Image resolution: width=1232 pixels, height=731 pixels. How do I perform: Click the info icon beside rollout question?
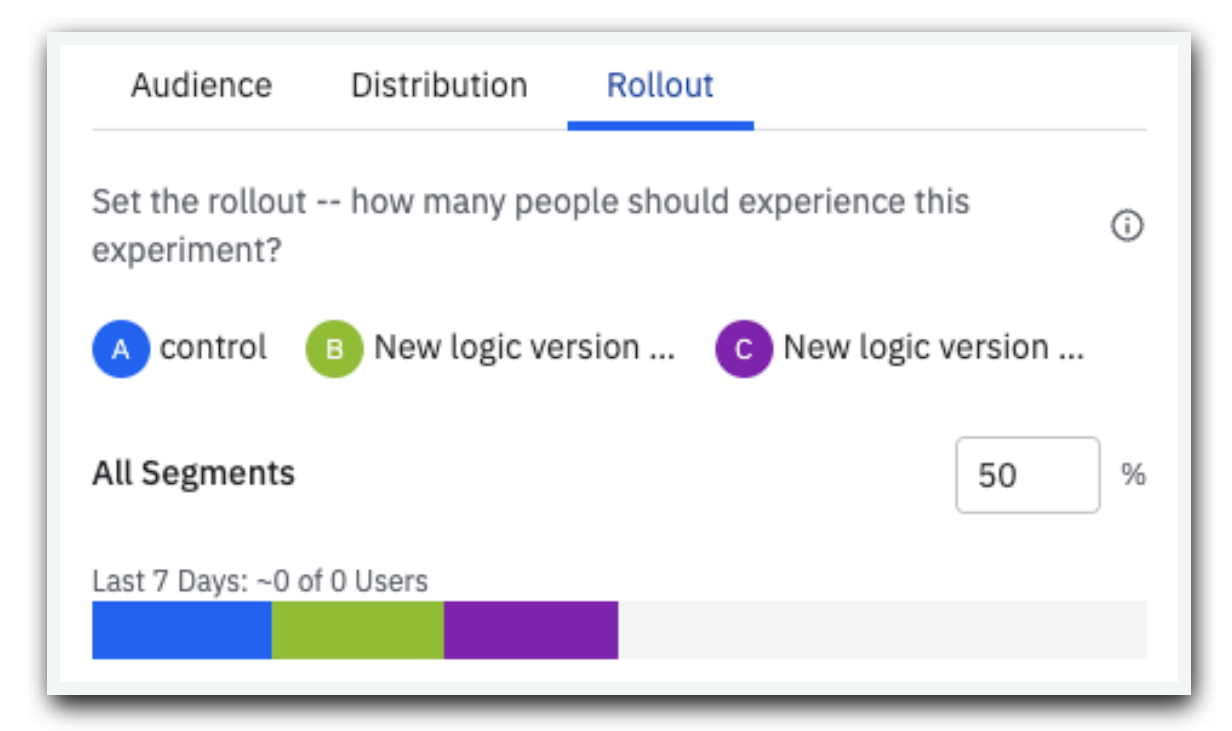click(x=1127, y=227)
